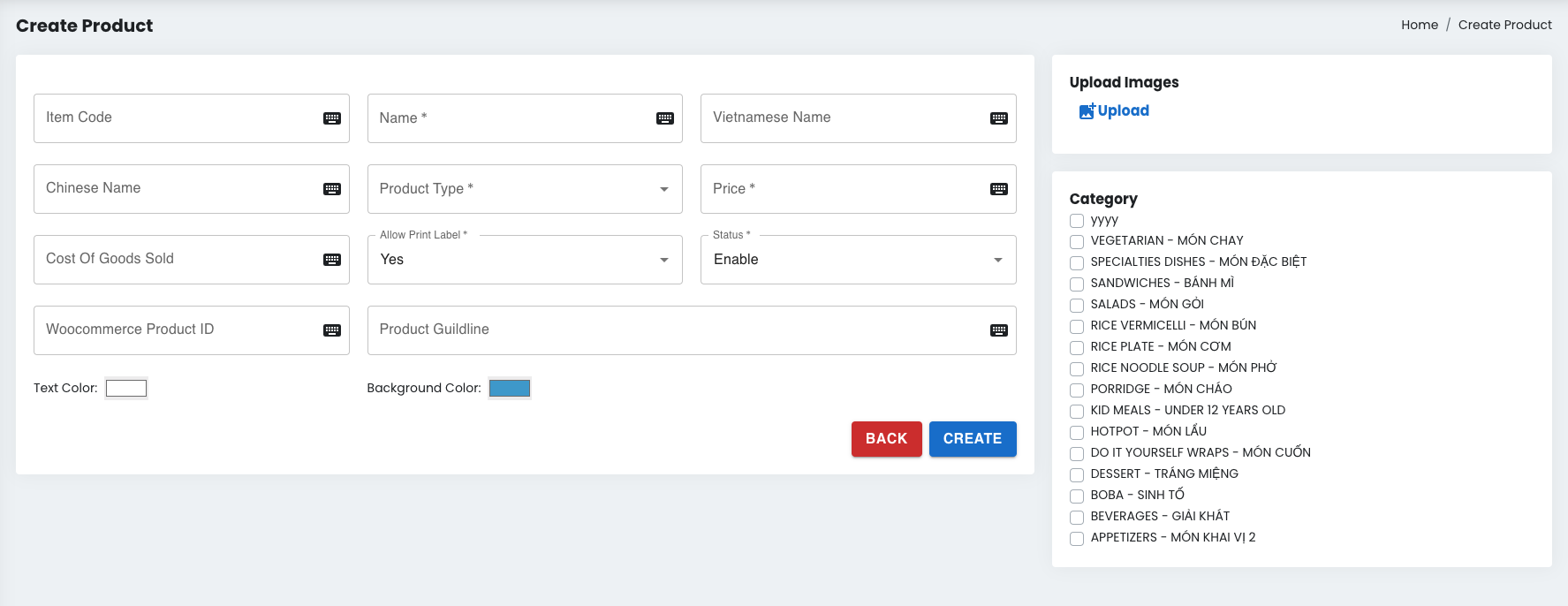
Task: Tick the HOTPOT - MÓN LẨU checkbox
Action: (x=1077, y=432)
